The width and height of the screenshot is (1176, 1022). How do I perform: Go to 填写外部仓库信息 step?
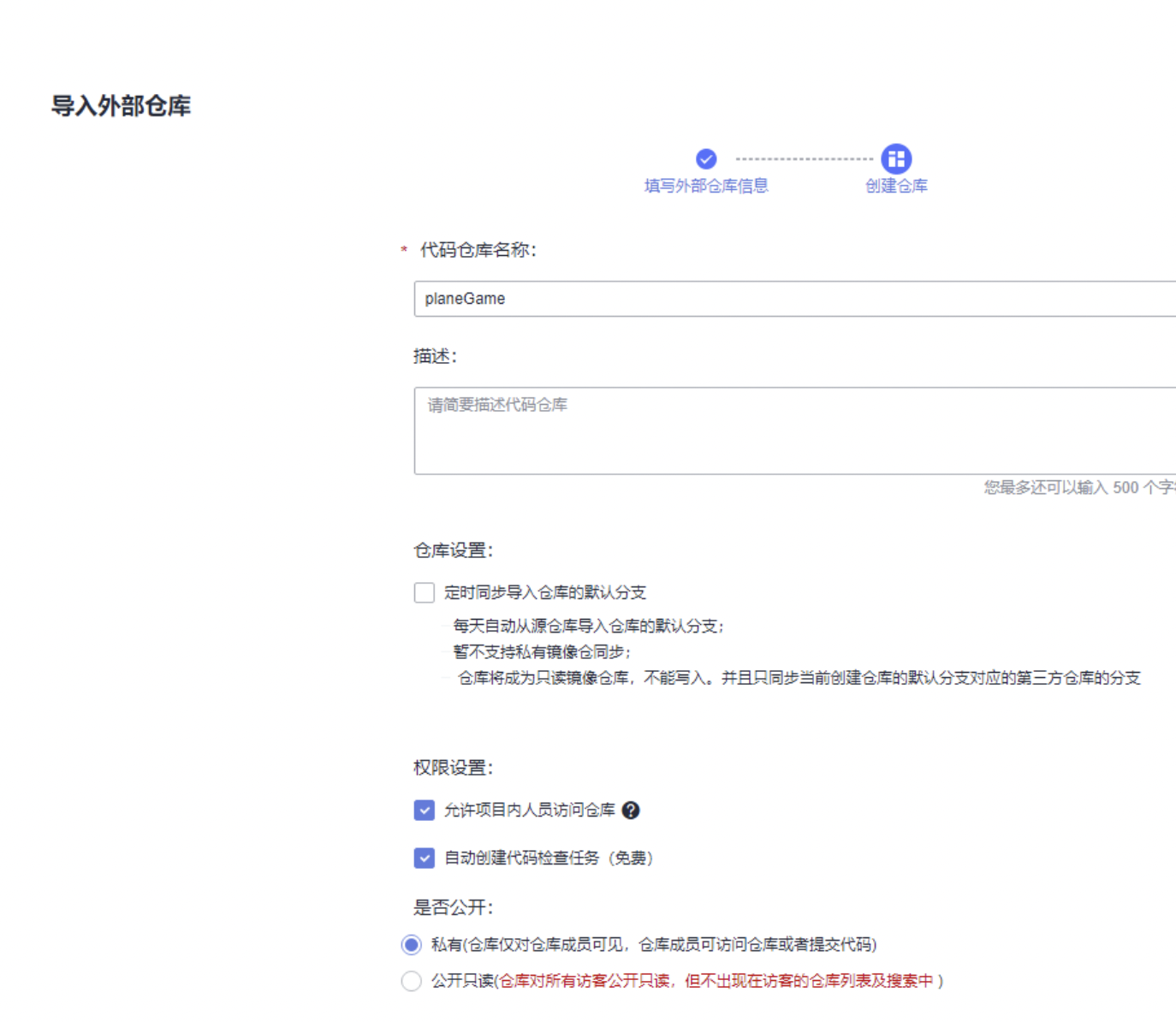tap(706, 186)
